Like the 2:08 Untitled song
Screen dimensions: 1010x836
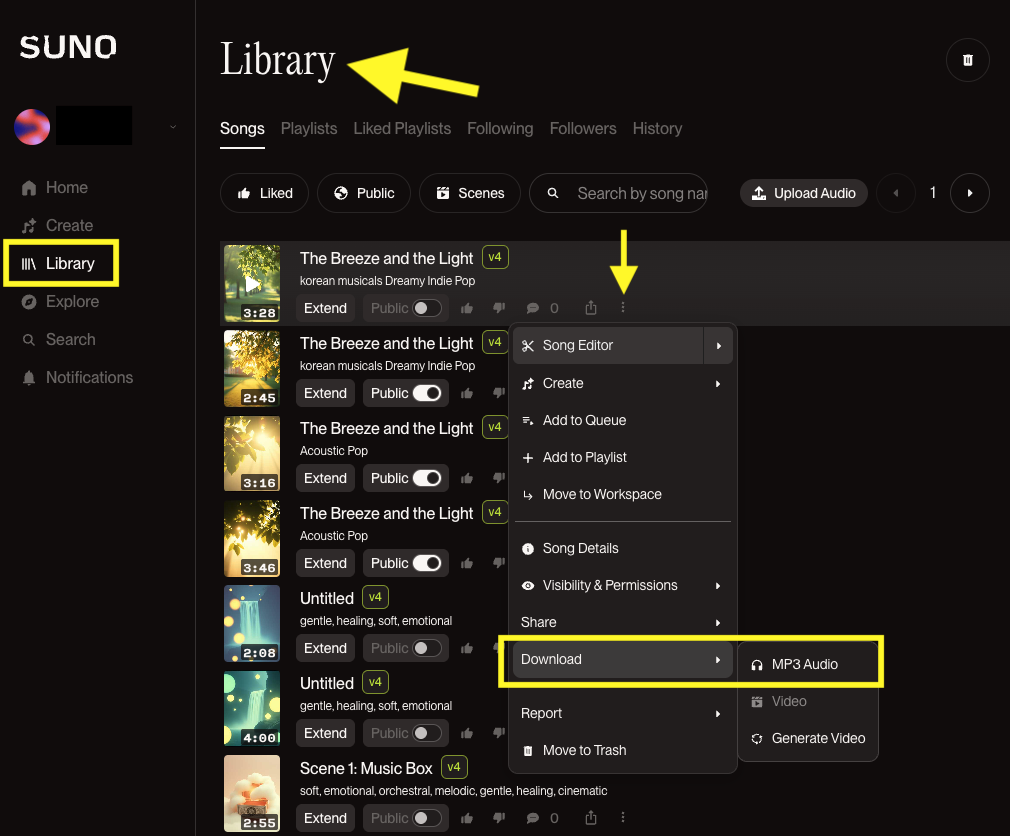[467, 648]
